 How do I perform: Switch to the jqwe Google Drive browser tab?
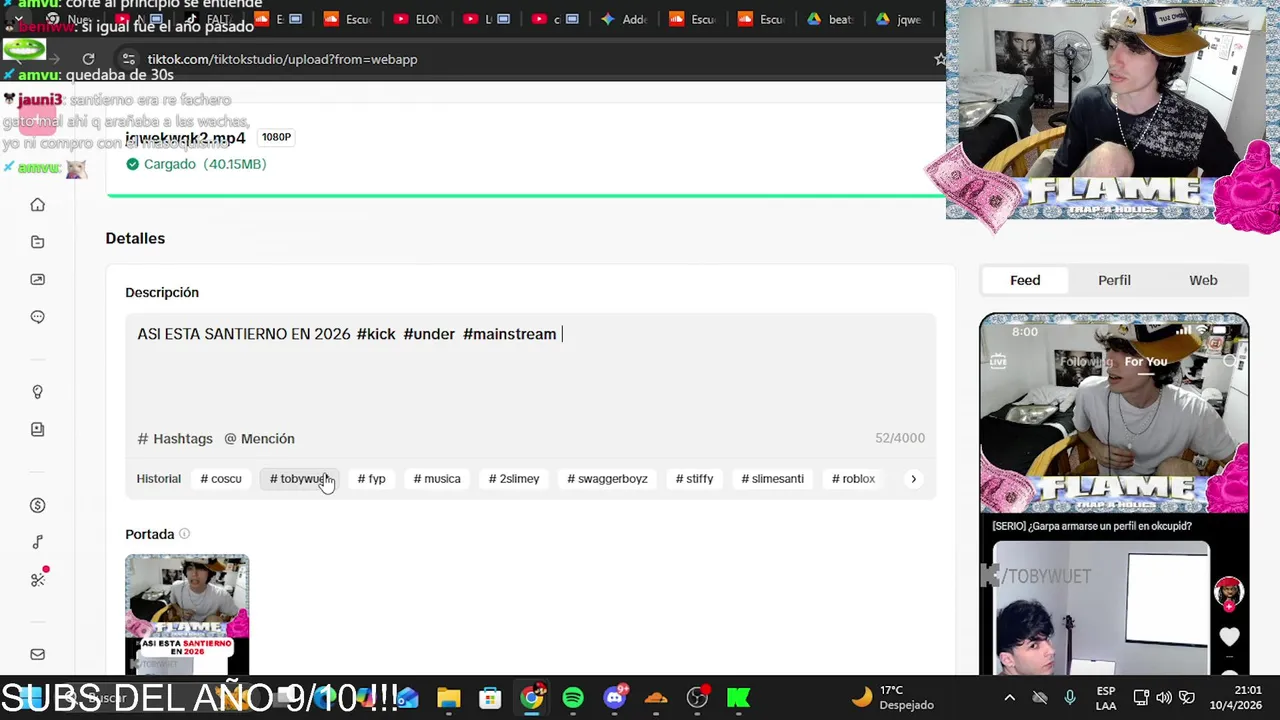point(898,19)
